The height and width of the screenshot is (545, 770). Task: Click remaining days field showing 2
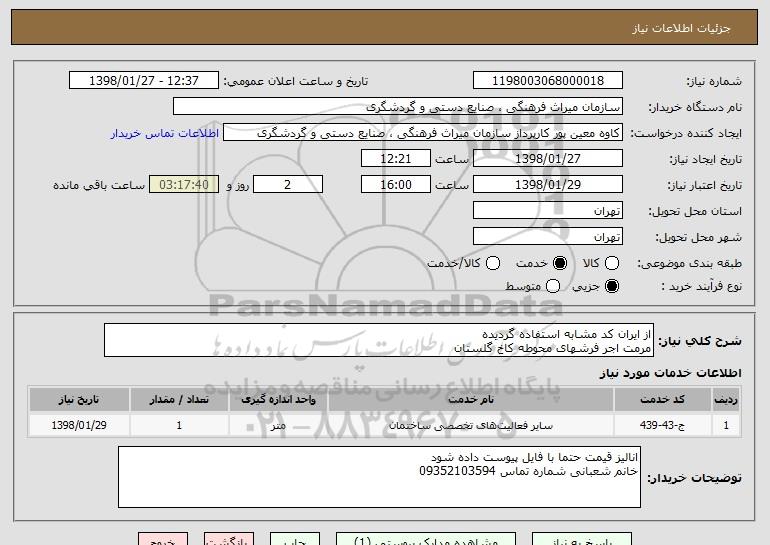(288, 185)
